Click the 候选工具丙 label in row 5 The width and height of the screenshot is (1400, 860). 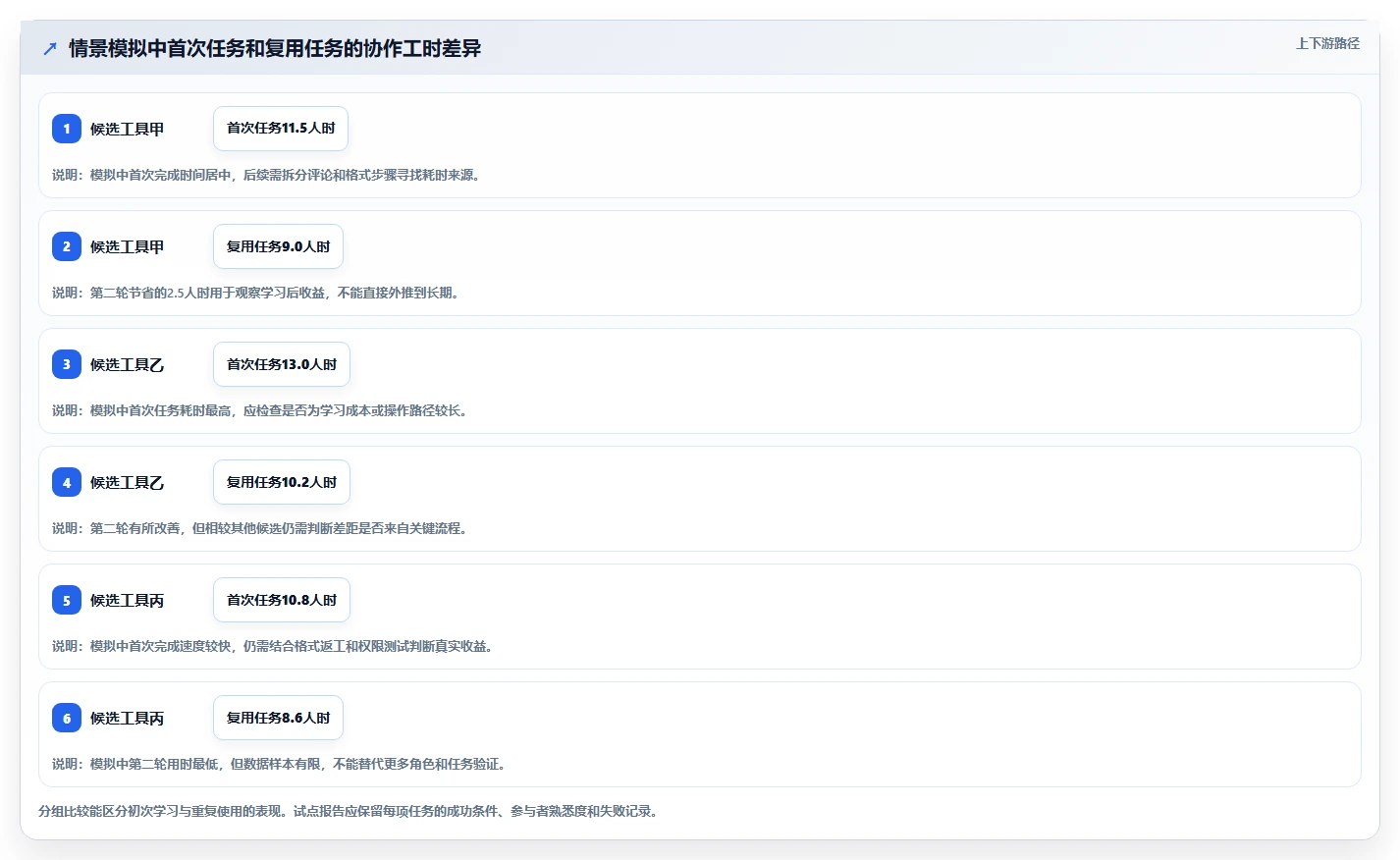point(127,600)
